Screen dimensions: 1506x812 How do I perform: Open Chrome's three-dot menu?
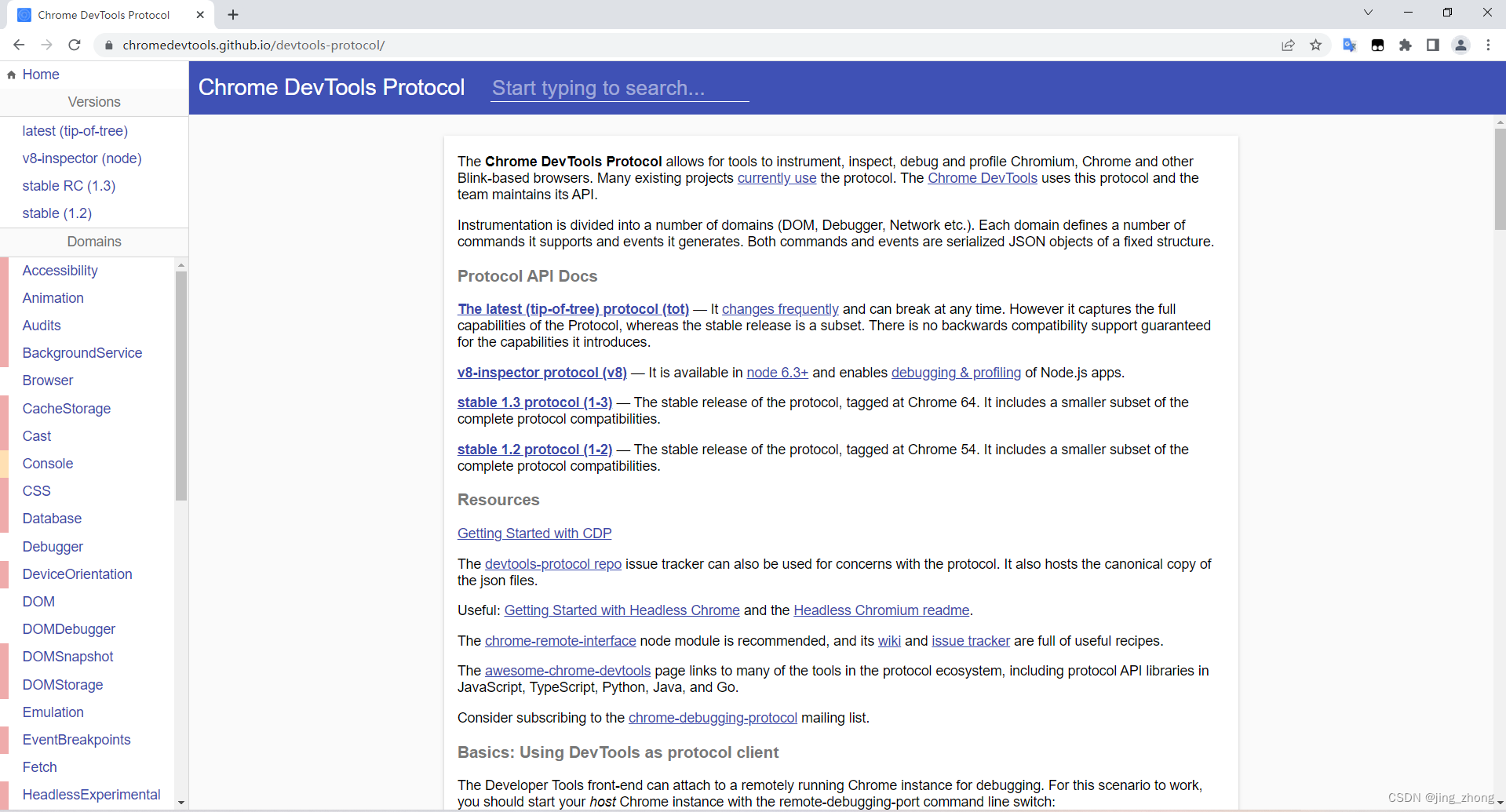1488,45
